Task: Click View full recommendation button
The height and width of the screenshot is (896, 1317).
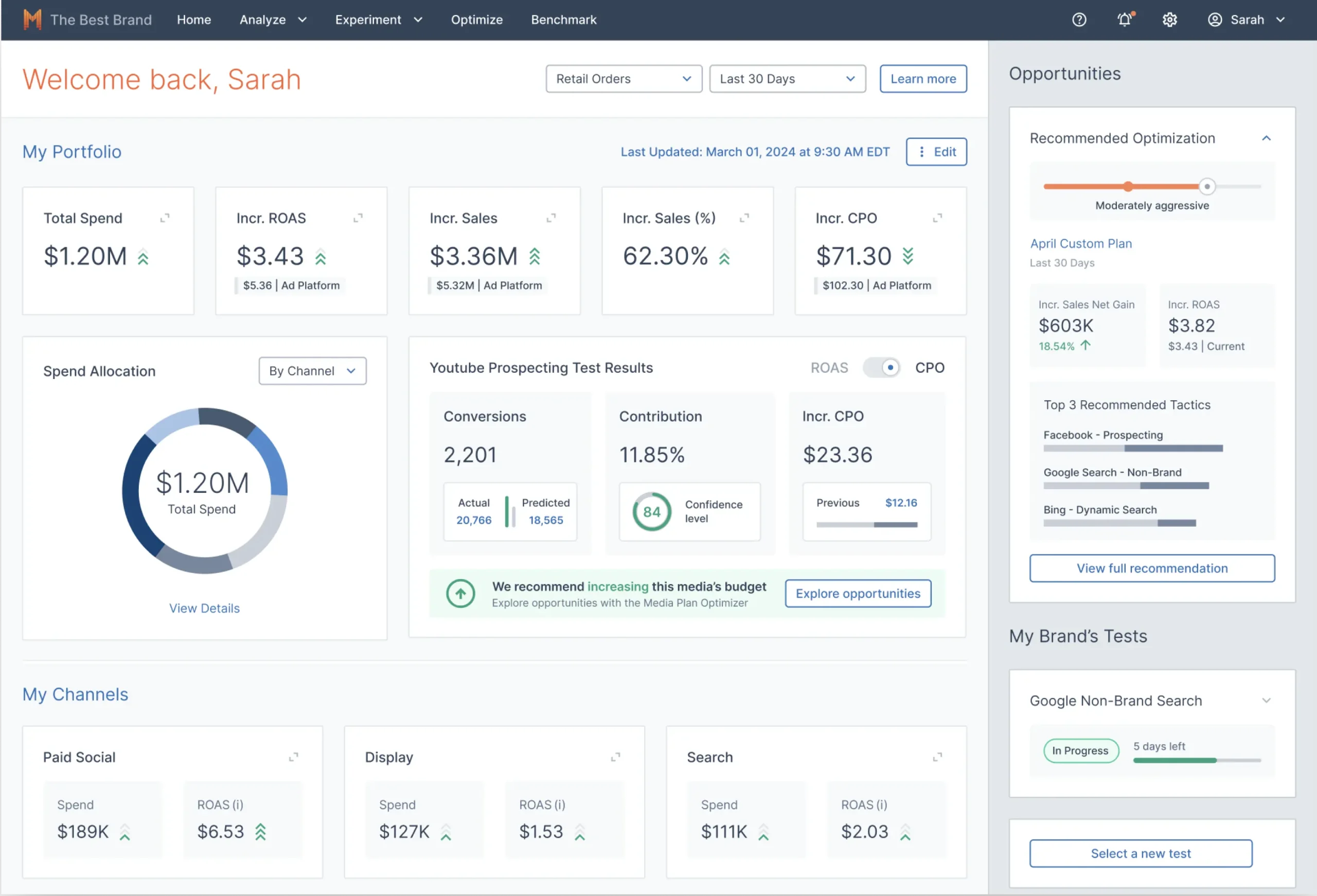Action: click(x=1152, y=568)
